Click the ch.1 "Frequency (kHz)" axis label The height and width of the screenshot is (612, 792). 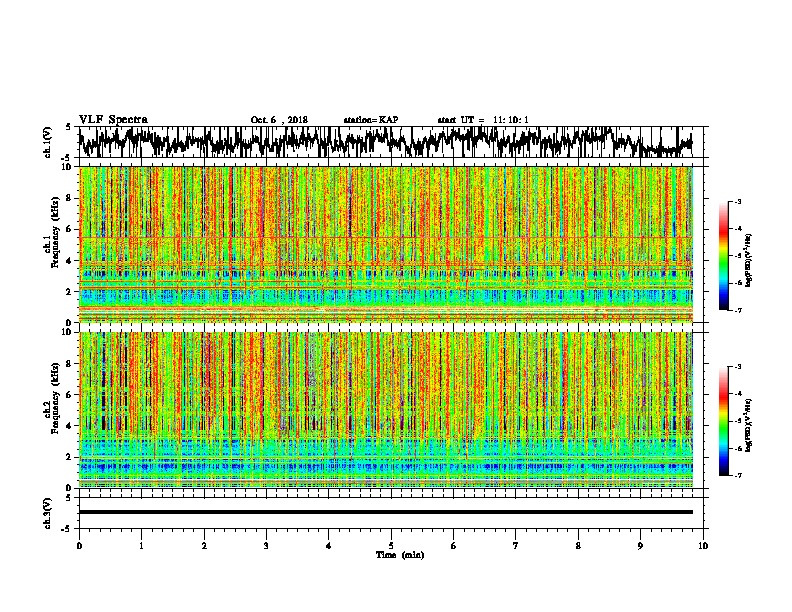56,232
